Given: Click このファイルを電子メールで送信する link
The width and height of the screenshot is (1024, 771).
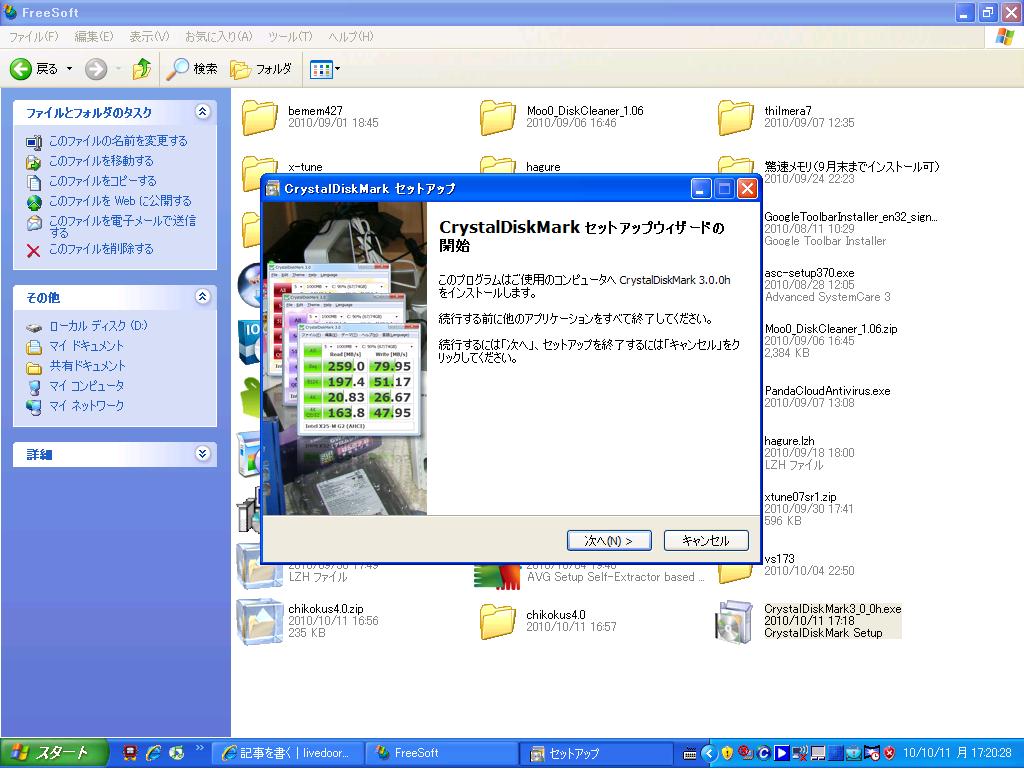Looking at the screenshot, I should (122, 226).
